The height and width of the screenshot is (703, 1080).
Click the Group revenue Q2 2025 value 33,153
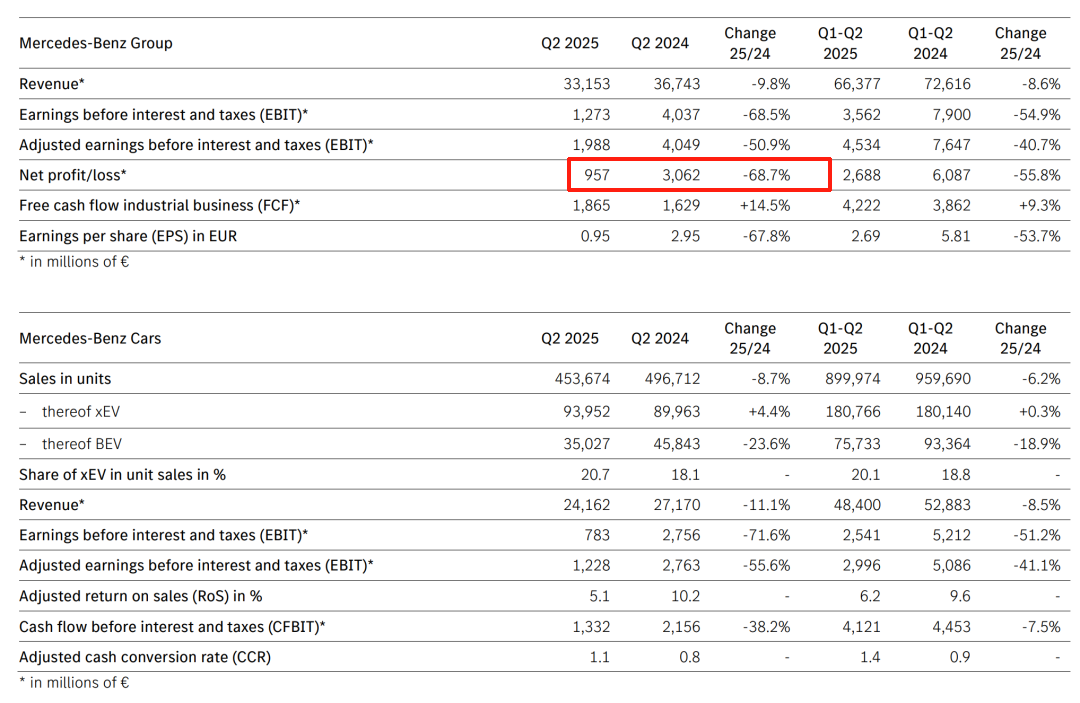586,84
